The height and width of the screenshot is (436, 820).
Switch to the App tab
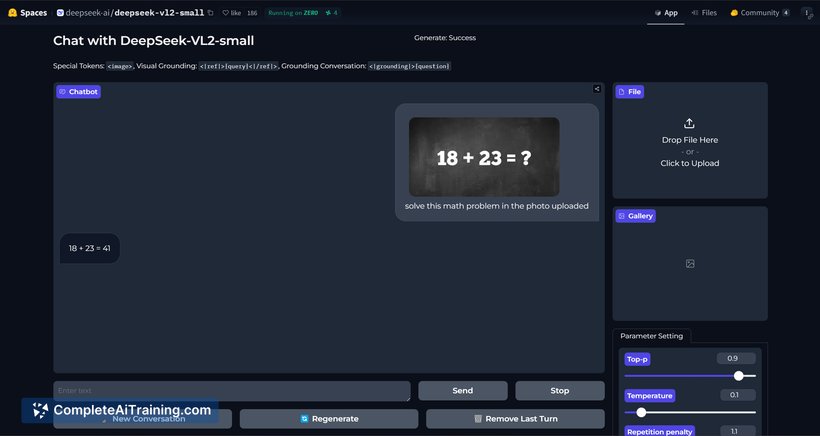point(666,13)
